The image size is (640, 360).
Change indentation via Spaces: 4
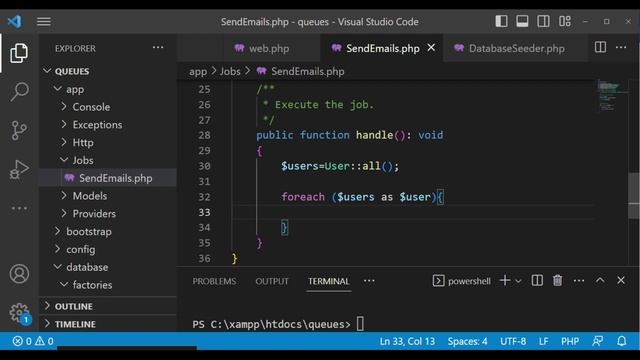click(467, 341)
